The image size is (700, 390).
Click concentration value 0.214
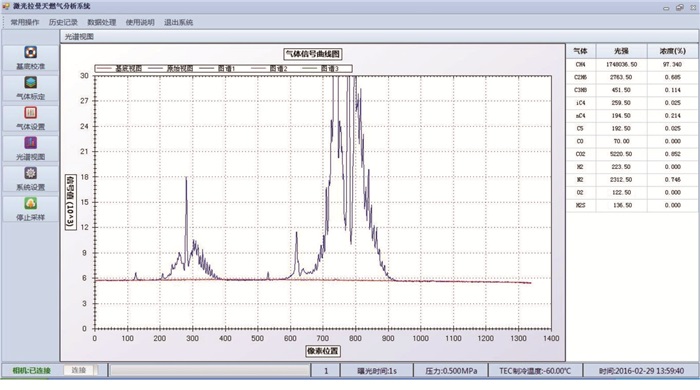coord(672,116)
